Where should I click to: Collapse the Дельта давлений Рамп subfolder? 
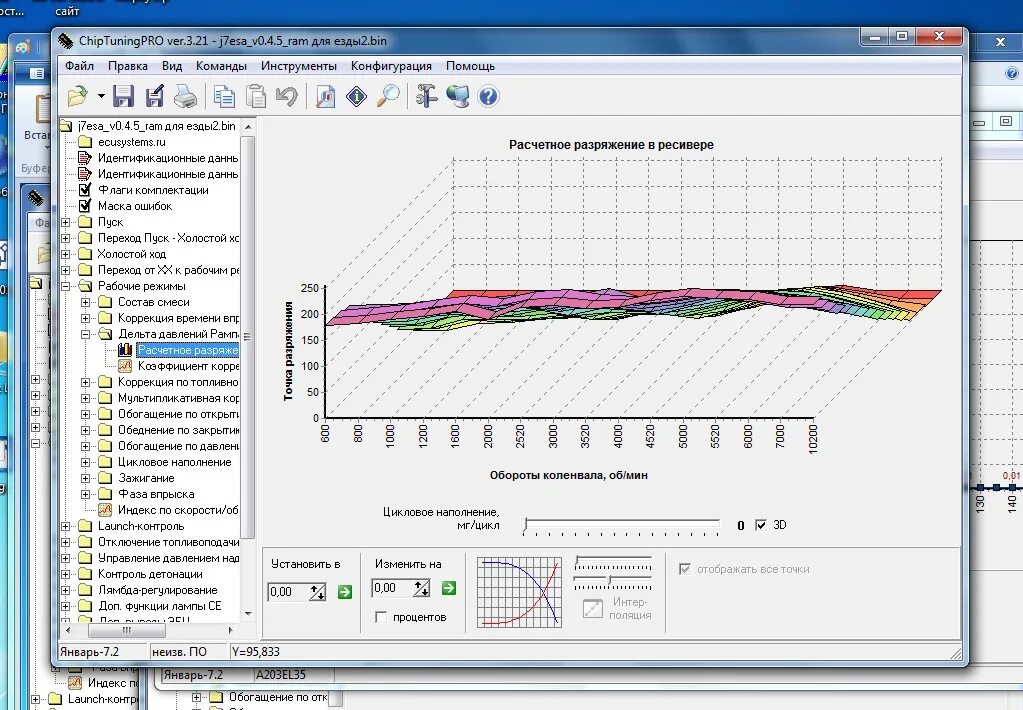[85, 334]
